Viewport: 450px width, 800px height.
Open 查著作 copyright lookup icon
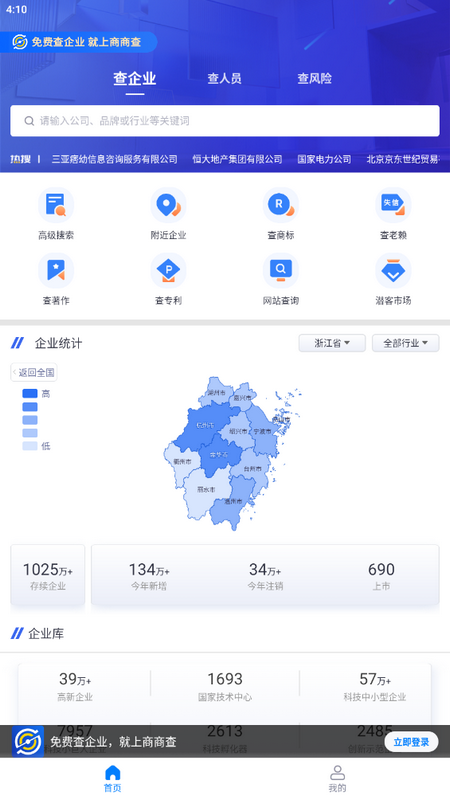pos(56,270)
